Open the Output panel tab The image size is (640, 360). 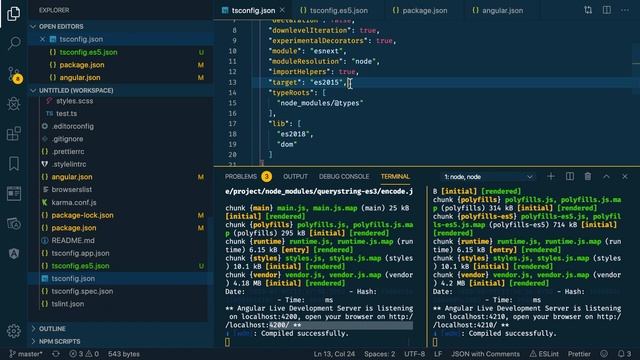click(295, 176)
